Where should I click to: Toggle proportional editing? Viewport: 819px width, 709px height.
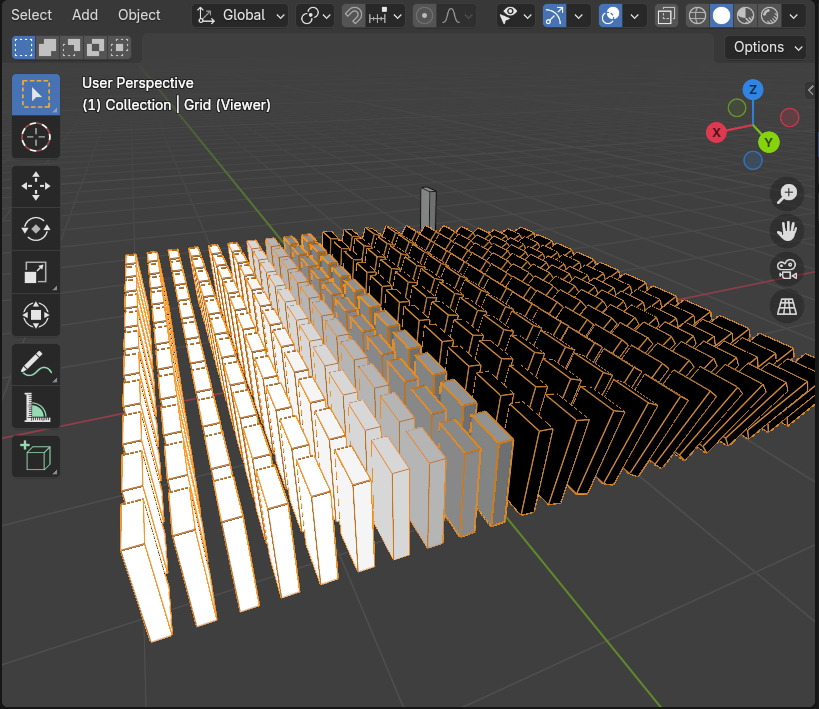click(424, 16)
